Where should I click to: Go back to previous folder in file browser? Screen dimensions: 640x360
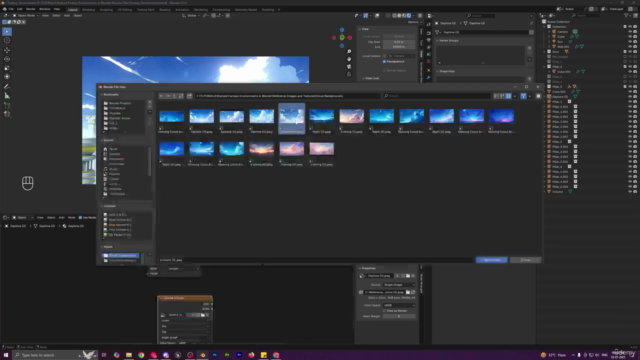click(162, 96)
